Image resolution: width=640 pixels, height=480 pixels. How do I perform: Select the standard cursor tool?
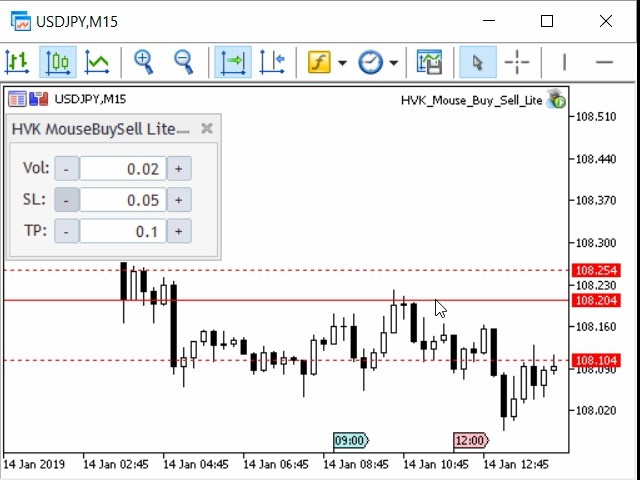[x=478, y=62]
